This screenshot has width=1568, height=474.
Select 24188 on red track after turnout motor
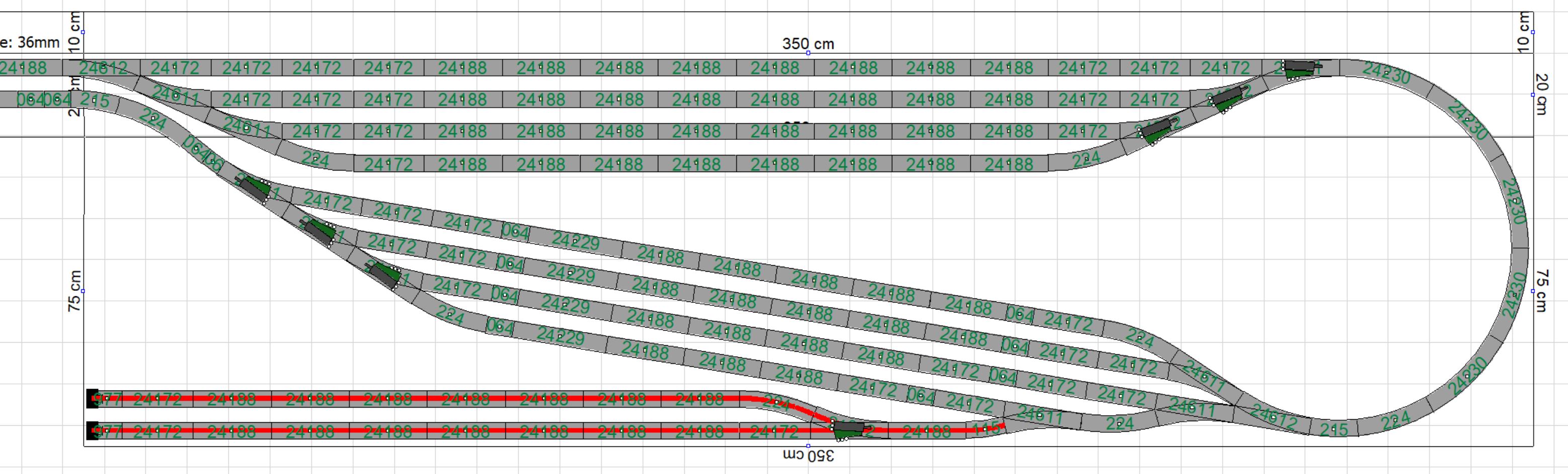pyautogui.click(x=926, y=431)
